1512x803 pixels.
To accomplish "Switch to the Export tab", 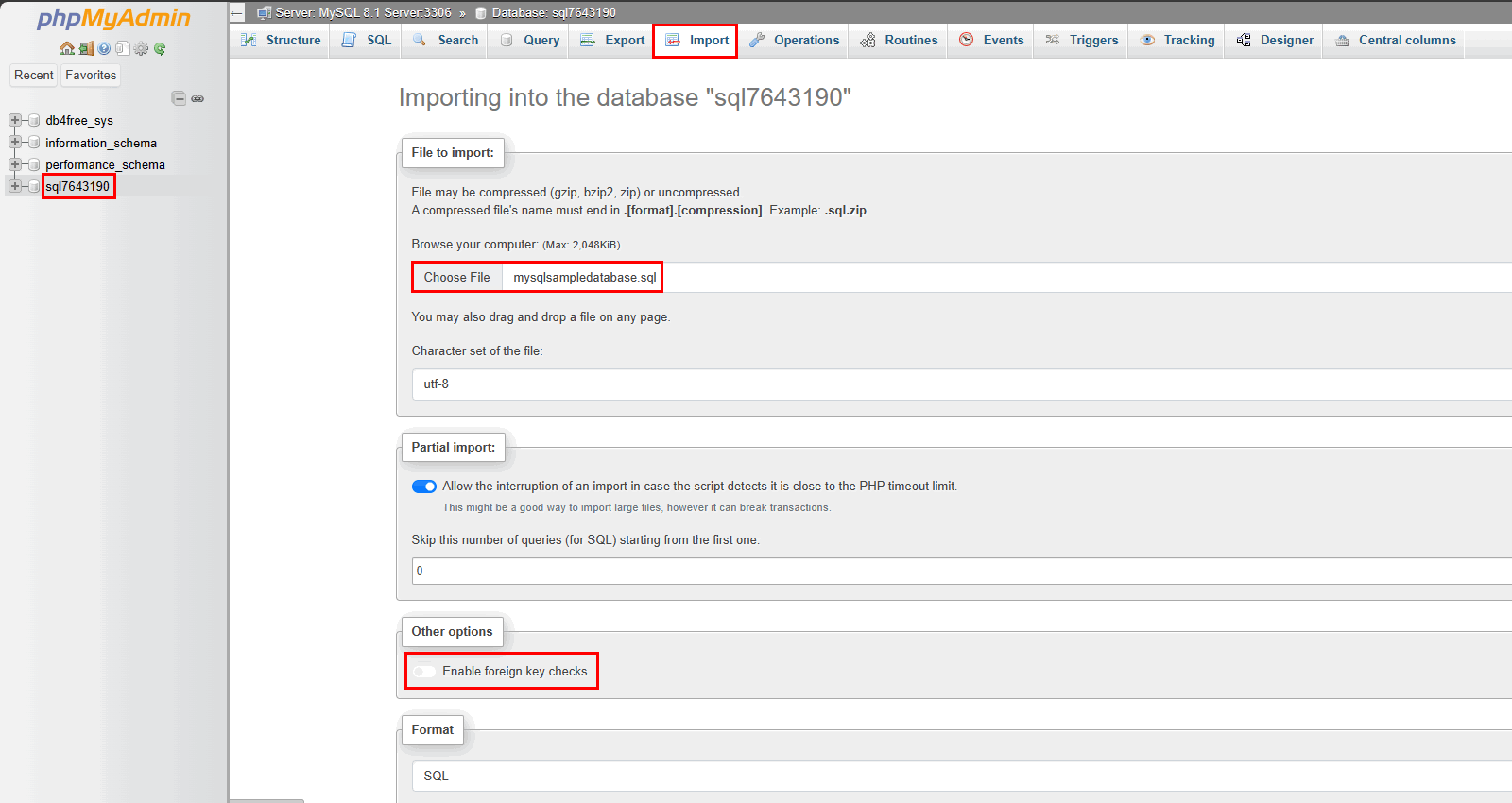I will pos(612,41).
